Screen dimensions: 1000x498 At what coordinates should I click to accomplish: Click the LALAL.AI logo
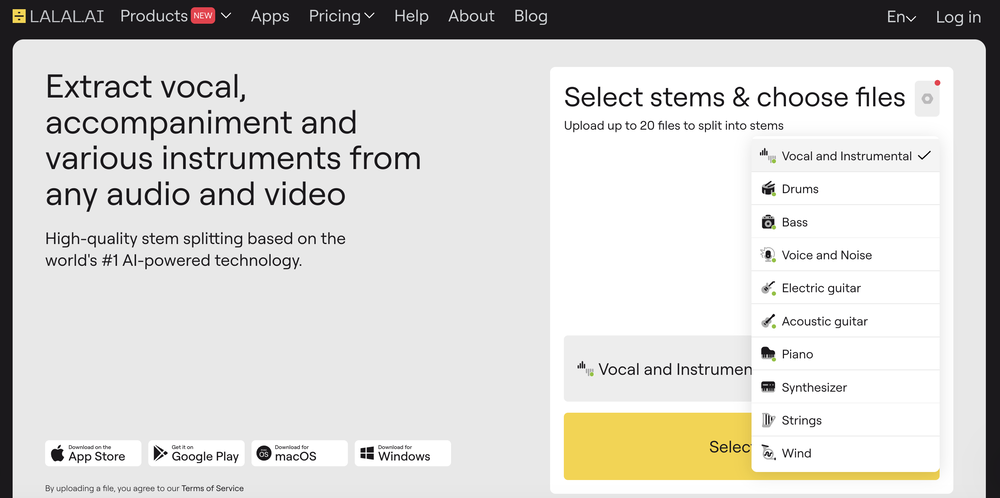pos(58,16)
